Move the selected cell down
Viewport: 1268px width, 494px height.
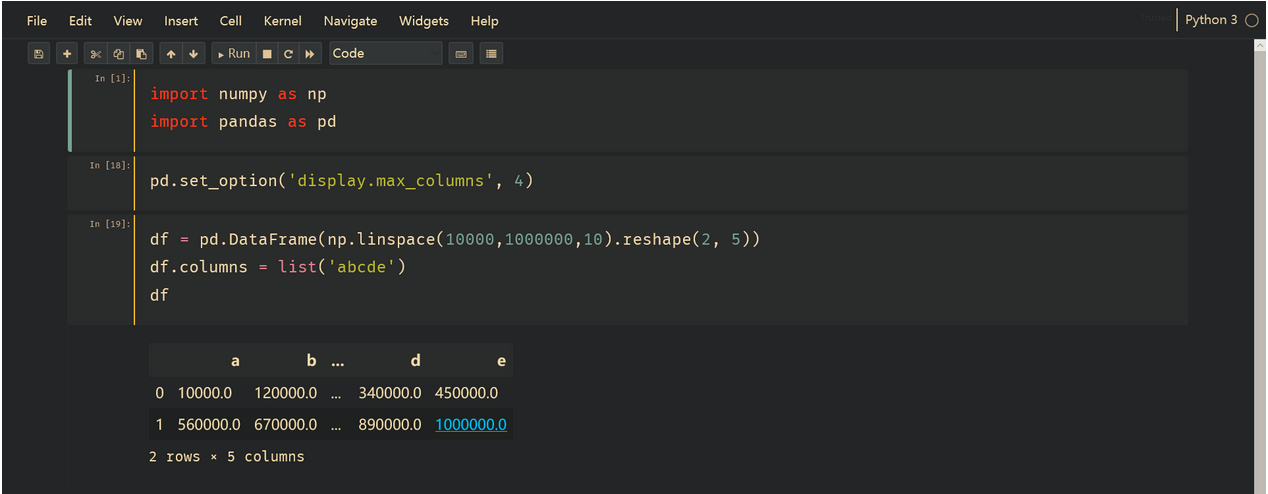[x=193, y=54]
